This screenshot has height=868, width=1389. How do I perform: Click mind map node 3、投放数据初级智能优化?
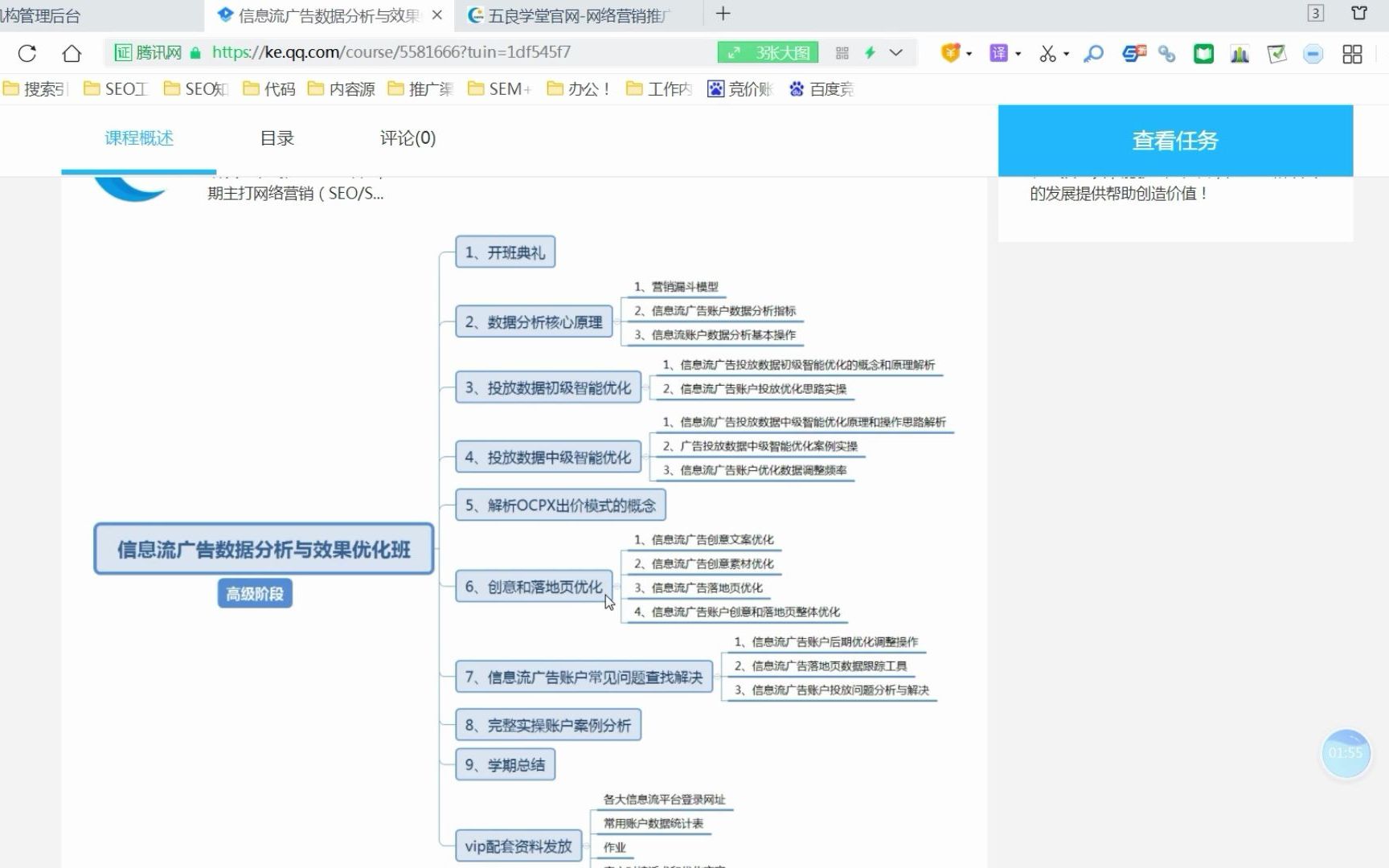click(x=548, y=387)
